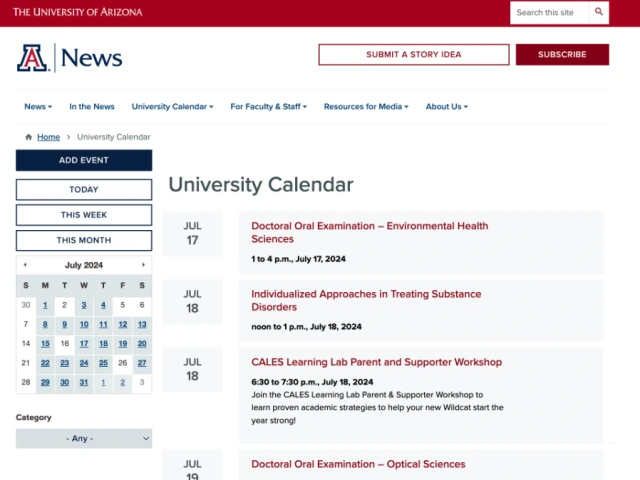Viewport: 640px width, 480px height.
Task: Open CALES Learning Lab Parent Workshop event
Action: [x=376, y=362]
